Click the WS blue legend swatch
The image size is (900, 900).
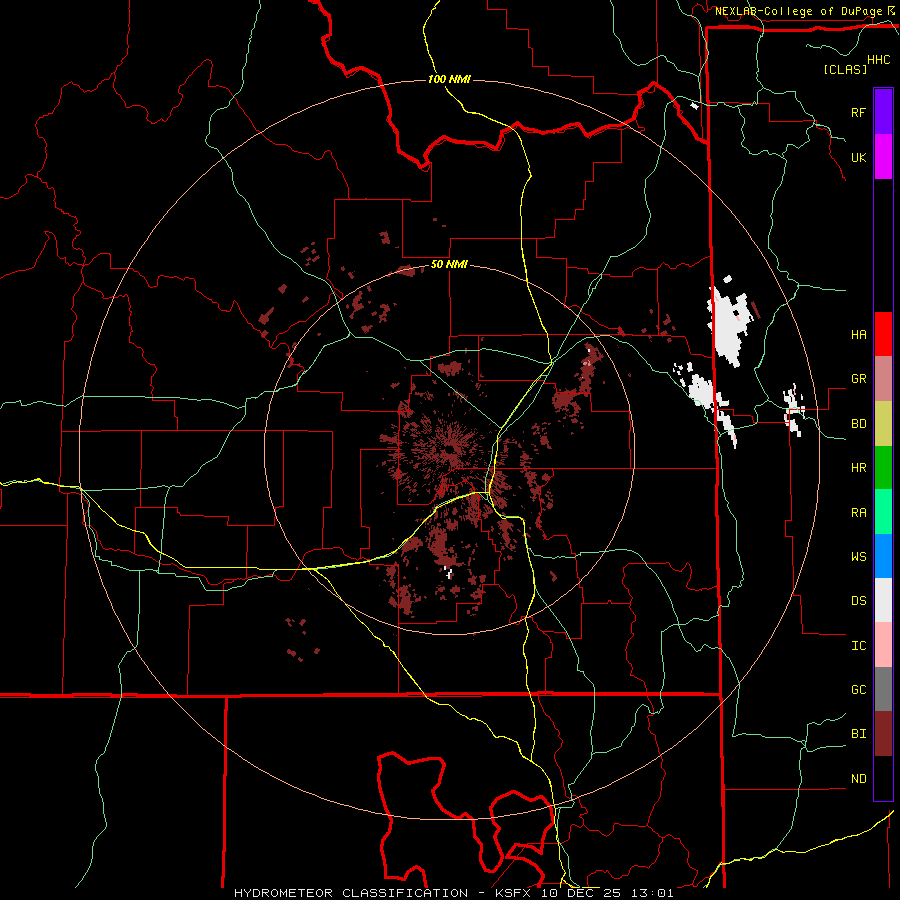point(883,556)
